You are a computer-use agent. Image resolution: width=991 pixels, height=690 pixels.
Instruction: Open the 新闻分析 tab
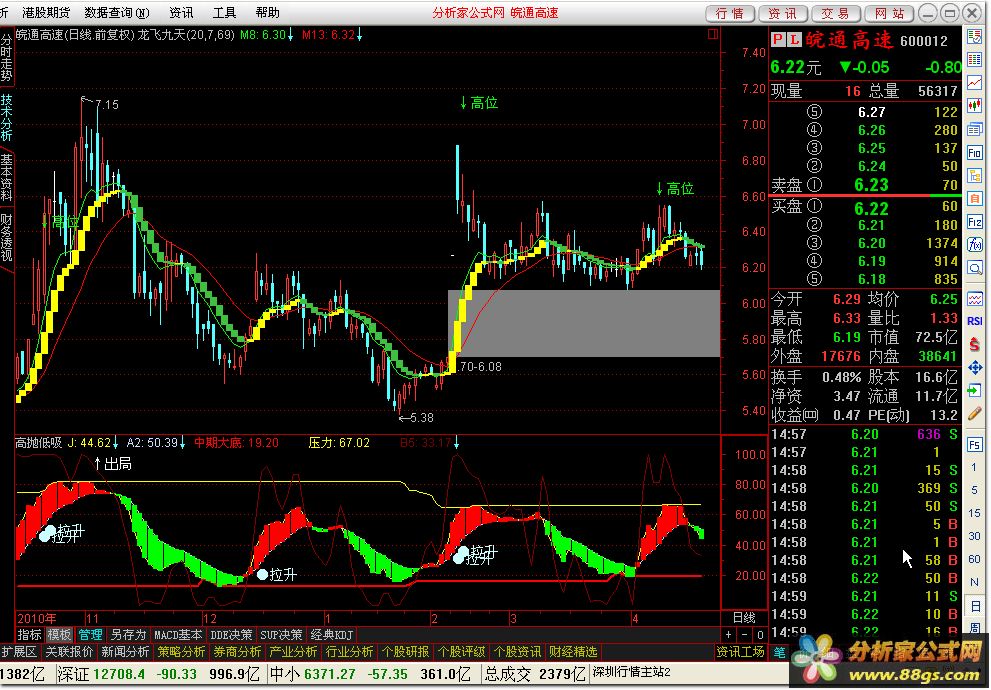point(125,651)
